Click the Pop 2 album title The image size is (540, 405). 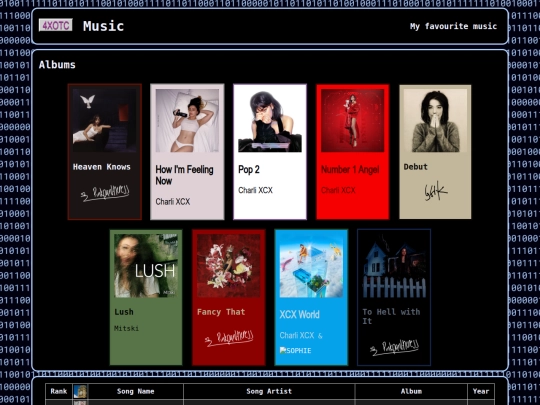click(x=249, y=169)
